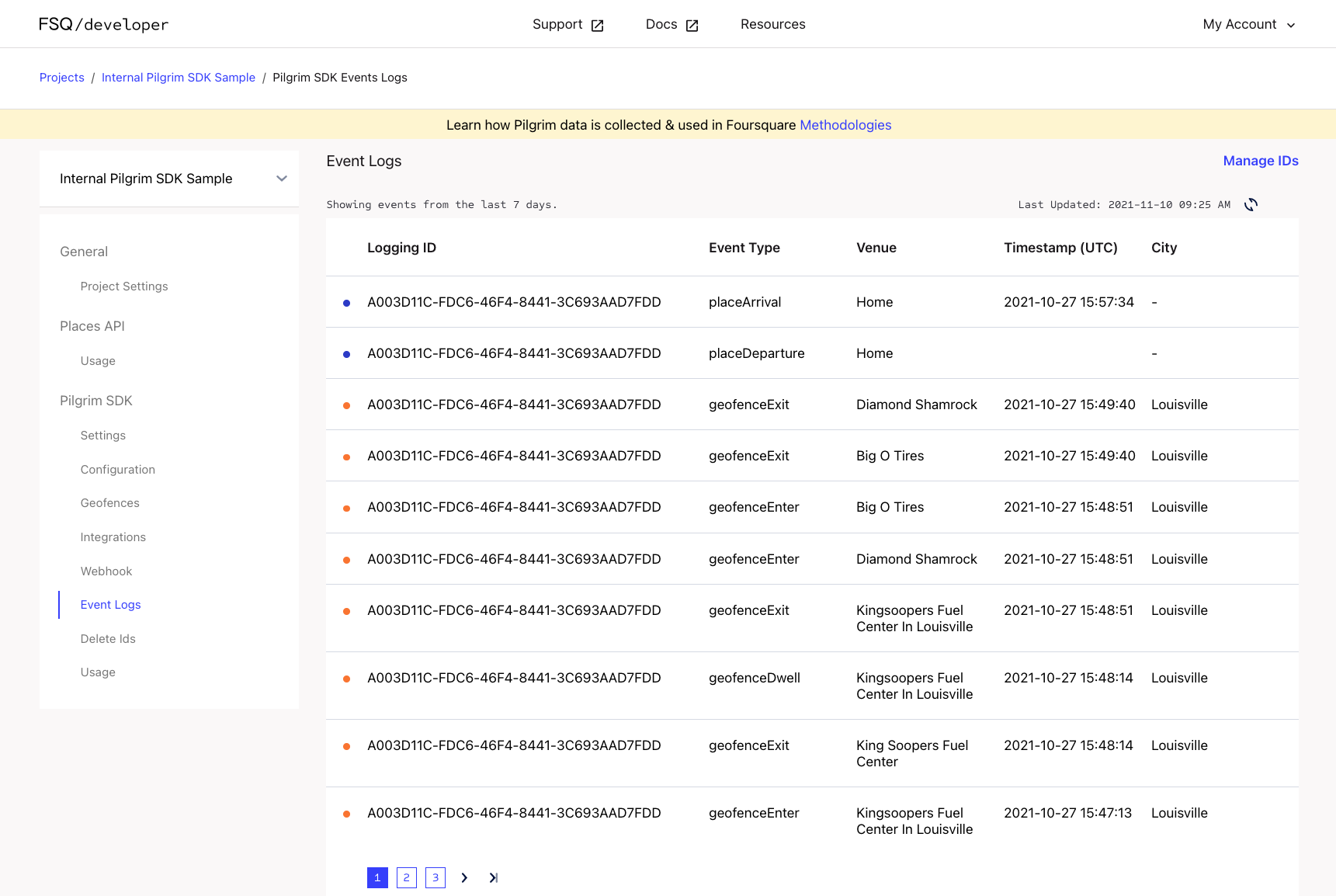1336x896 pixels.
Task: Jump to last page arrow in pagination
Action: [493, 877]
